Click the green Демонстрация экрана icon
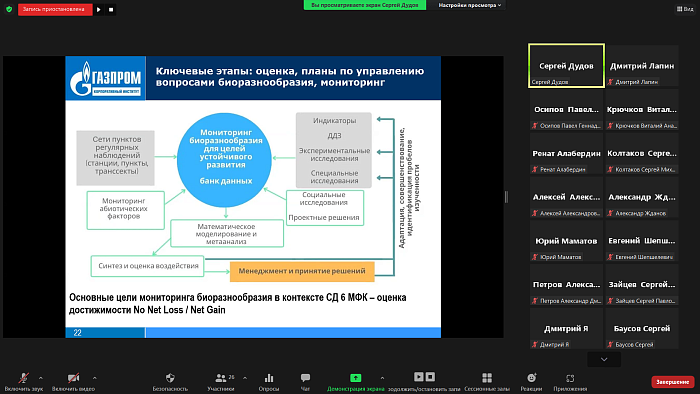 pos(355,378)
